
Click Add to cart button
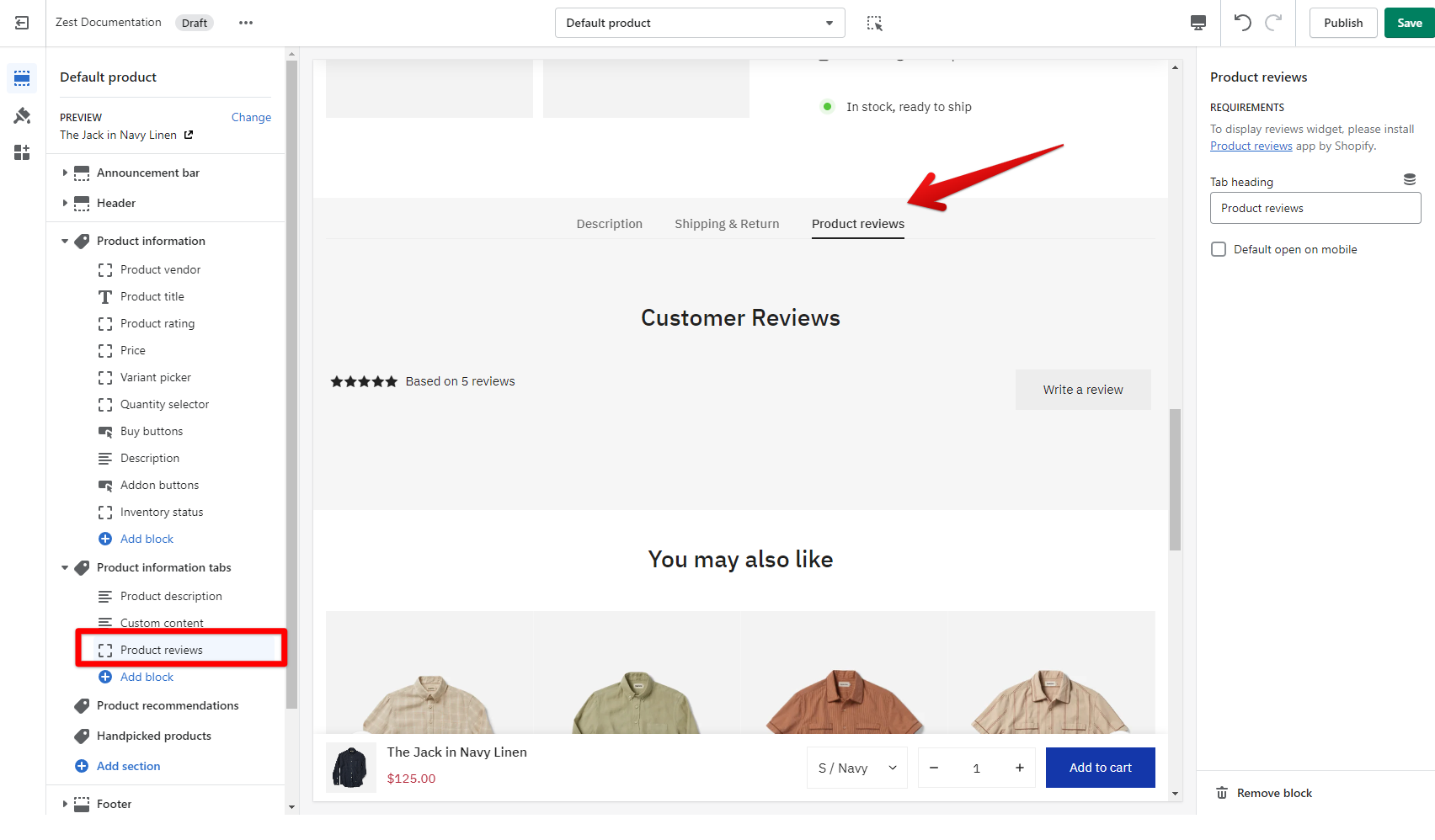tap(1101, 768)
